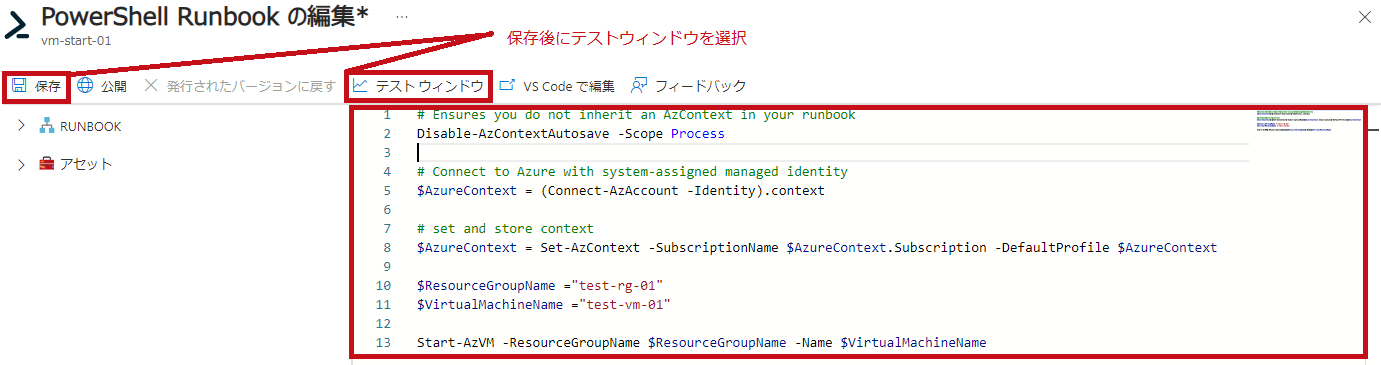Click the feedback person icon

point(639,86)
